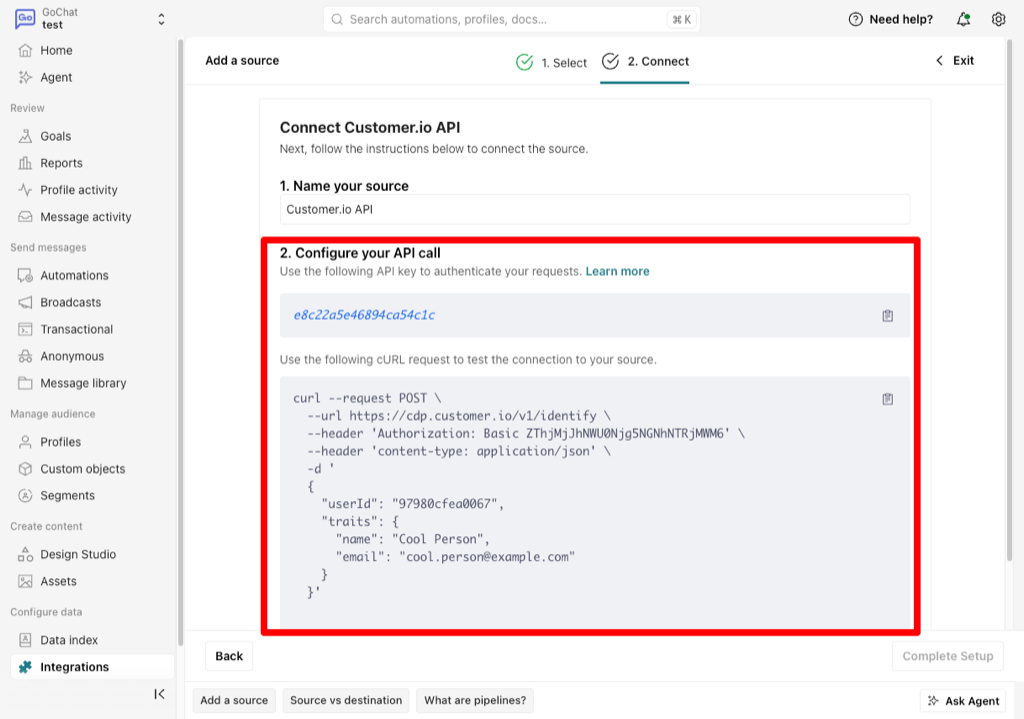This screenshot has width=1024, height=719.
Task: Click the Home house icon
Action: (25, 50)
